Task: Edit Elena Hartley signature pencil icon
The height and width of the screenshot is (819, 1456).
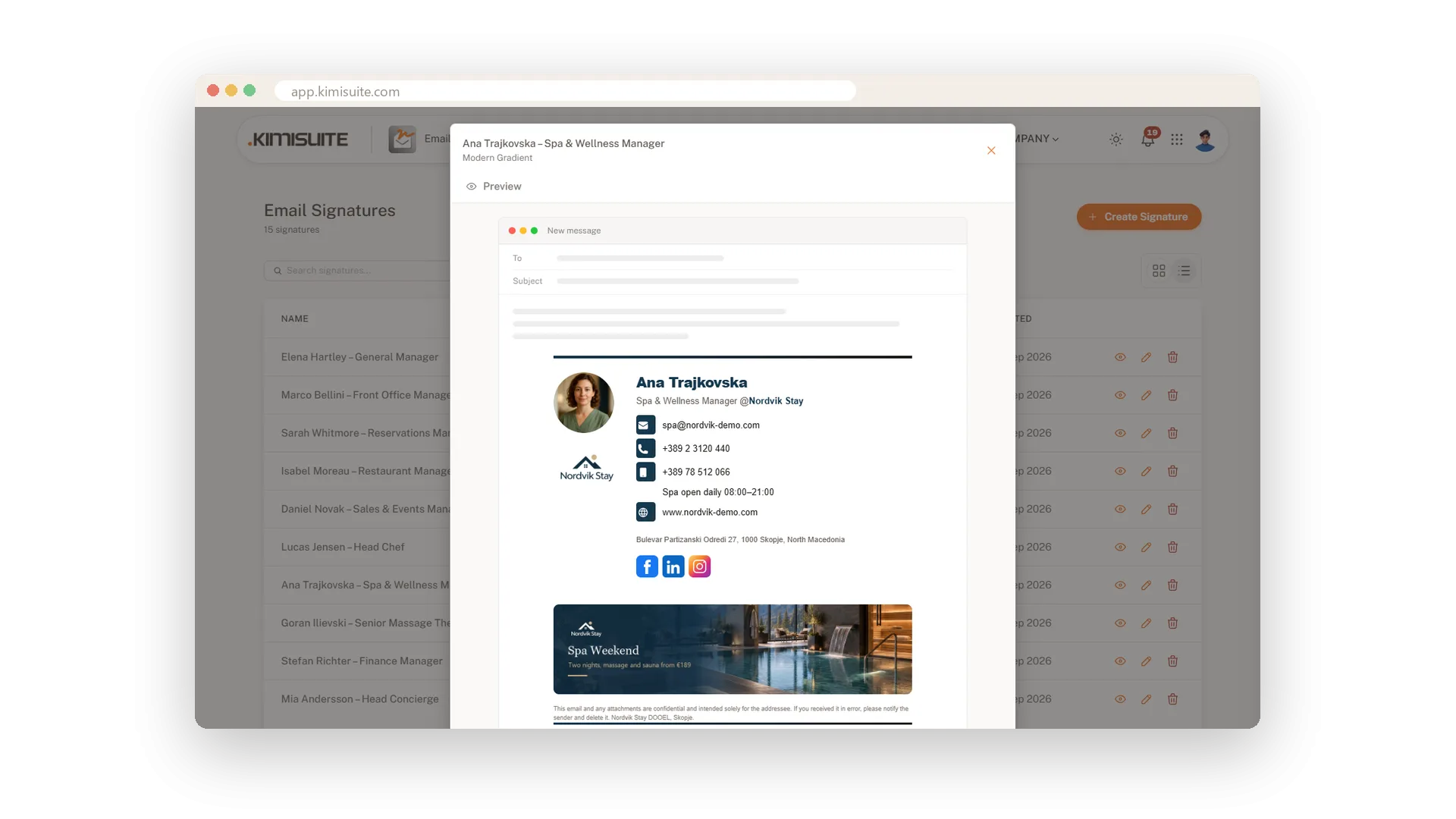Action: (x=1146, y=357)
